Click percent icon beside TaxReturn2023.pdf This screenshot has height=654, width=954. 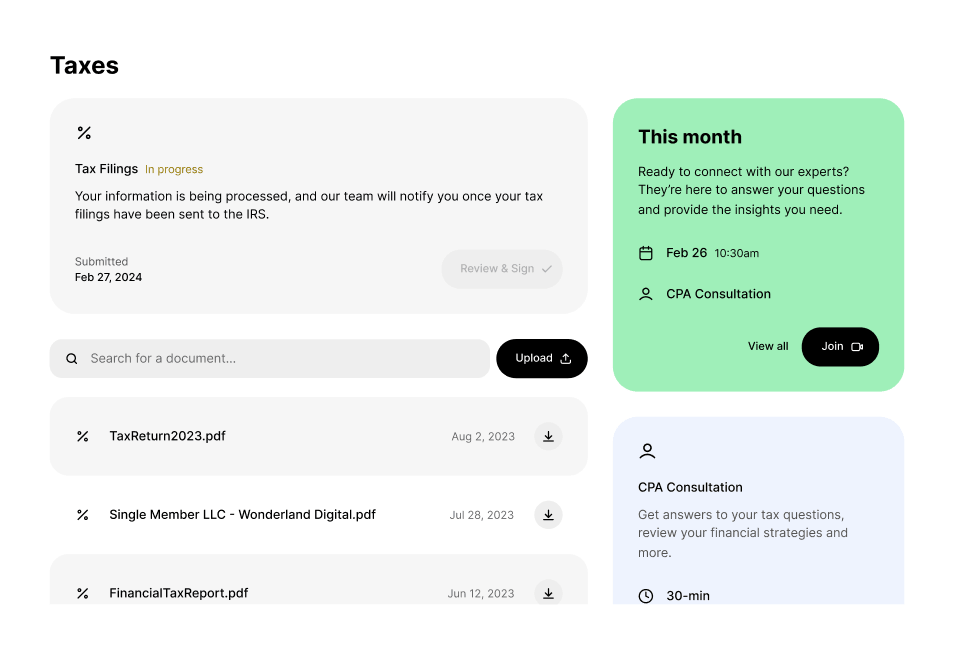83,436
